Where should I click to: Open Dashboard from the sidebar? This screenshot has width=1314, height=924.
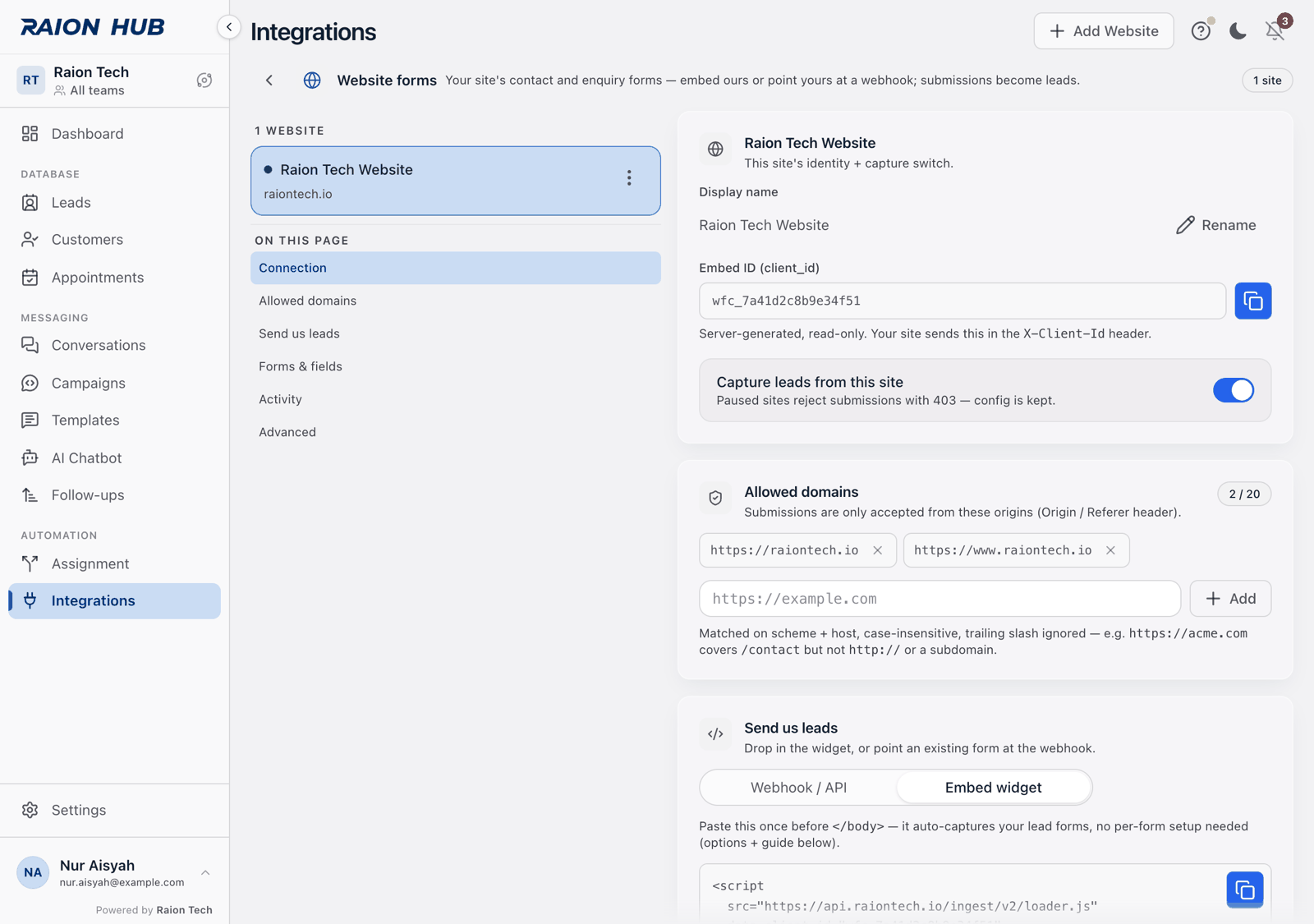114,134
